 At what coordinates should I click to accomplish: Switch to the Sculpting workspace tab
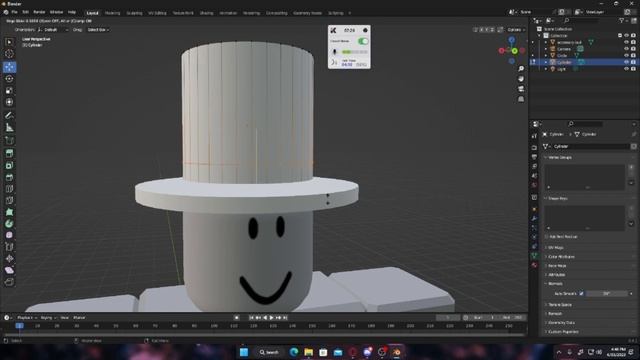click(134, 13)
